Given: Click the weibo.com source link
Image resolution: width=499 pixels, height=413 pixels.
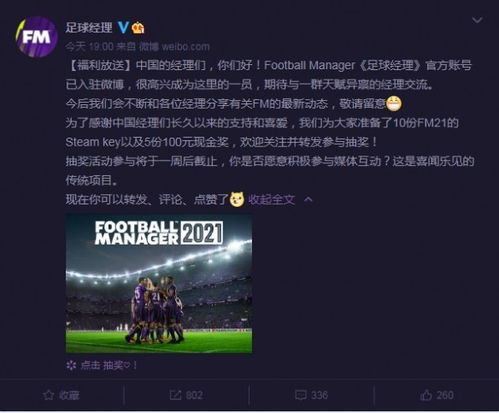Looking at the screenshot, I should click(185, 47).
